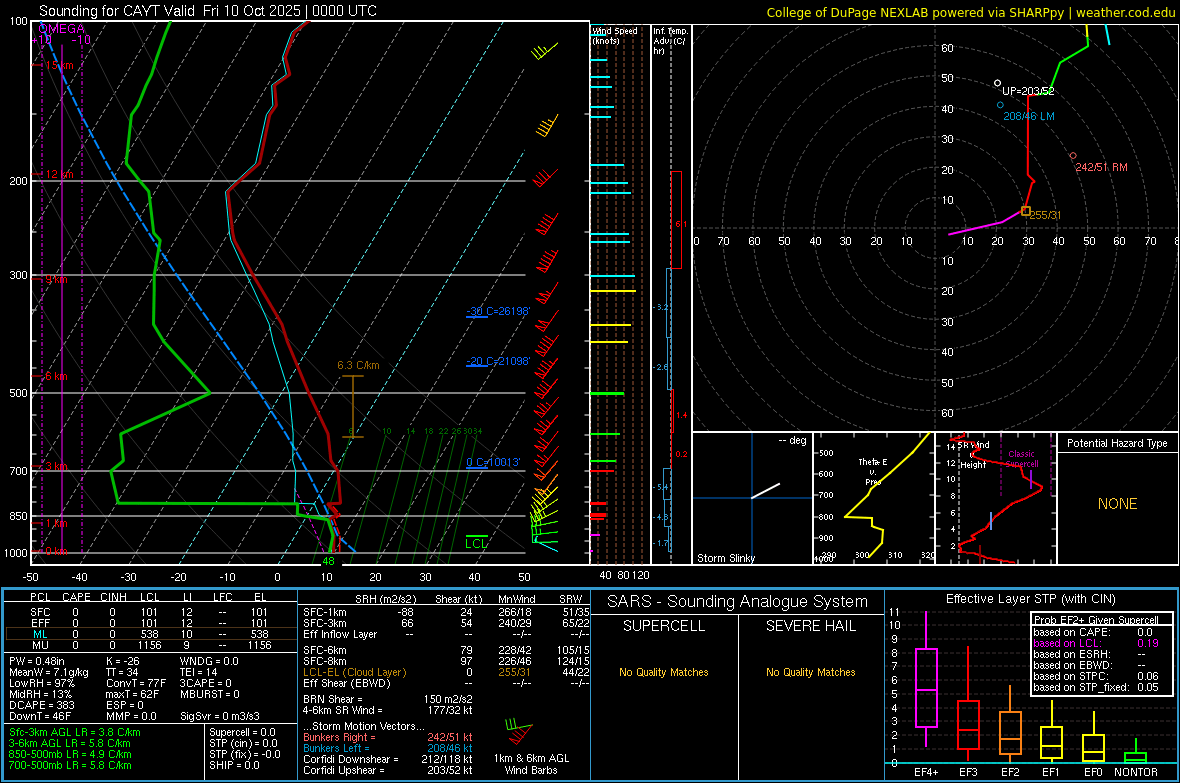The width and height of the screenshot is (1180, 783).
Task: Select the EFF parcel row
Action: (x=150, y=623)
